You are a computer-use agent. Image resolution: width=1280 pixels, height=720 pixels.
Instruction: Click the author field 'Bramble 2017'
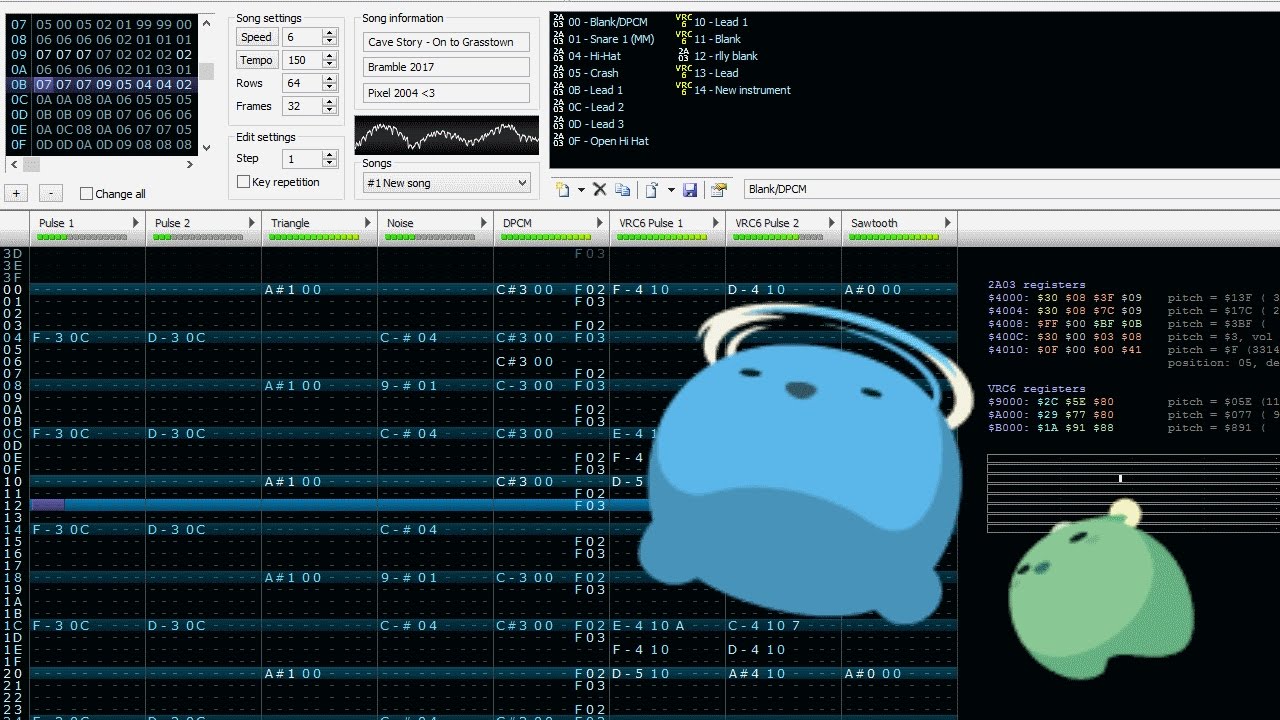(446, 67)
